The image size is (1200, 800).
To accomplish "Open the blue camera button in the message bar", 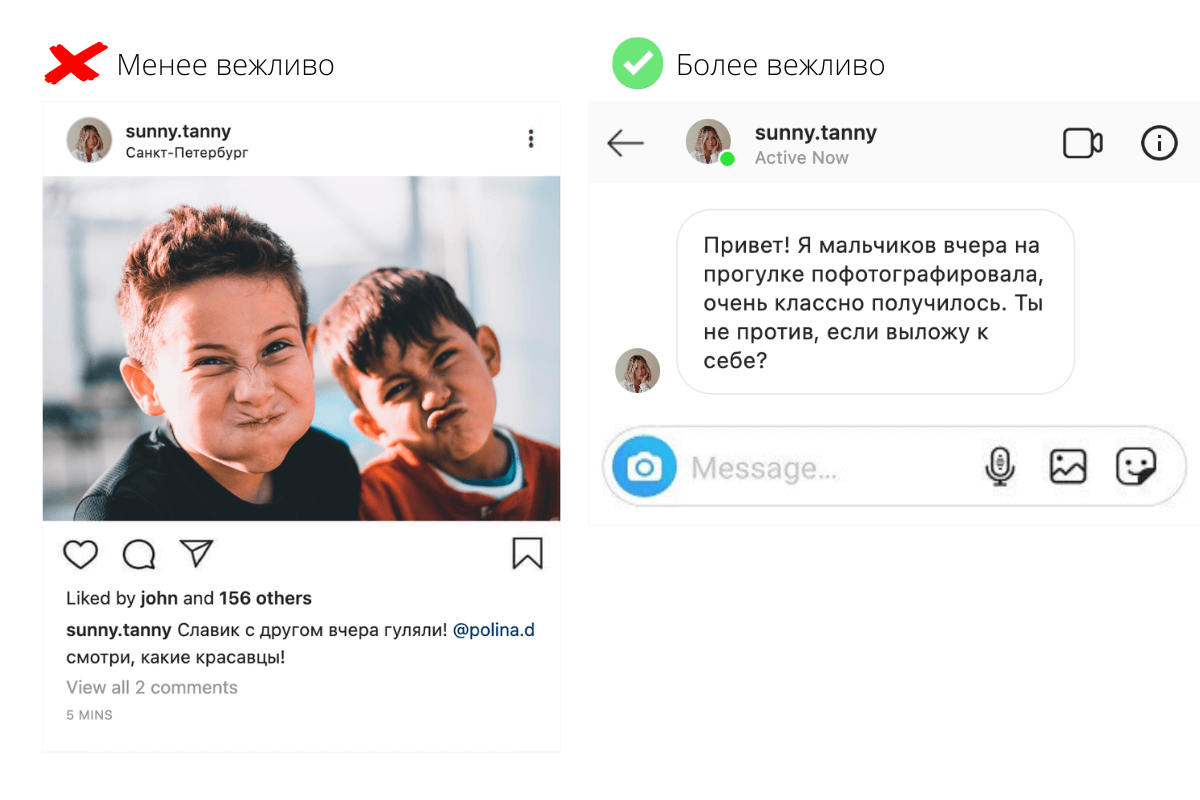I will [645, 467].
